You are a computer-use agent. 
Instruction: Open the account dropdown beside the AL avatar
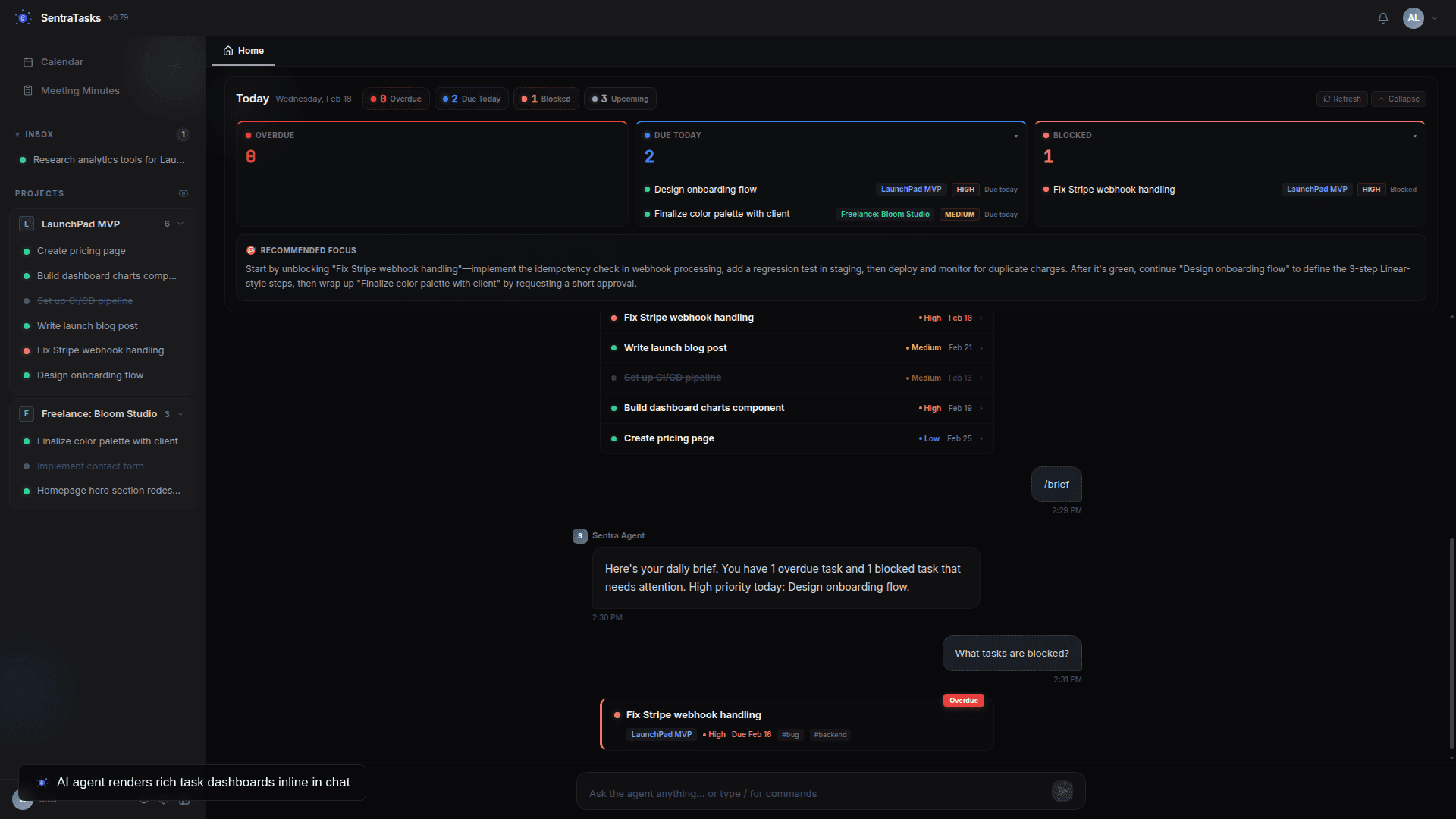(1435, 18)
